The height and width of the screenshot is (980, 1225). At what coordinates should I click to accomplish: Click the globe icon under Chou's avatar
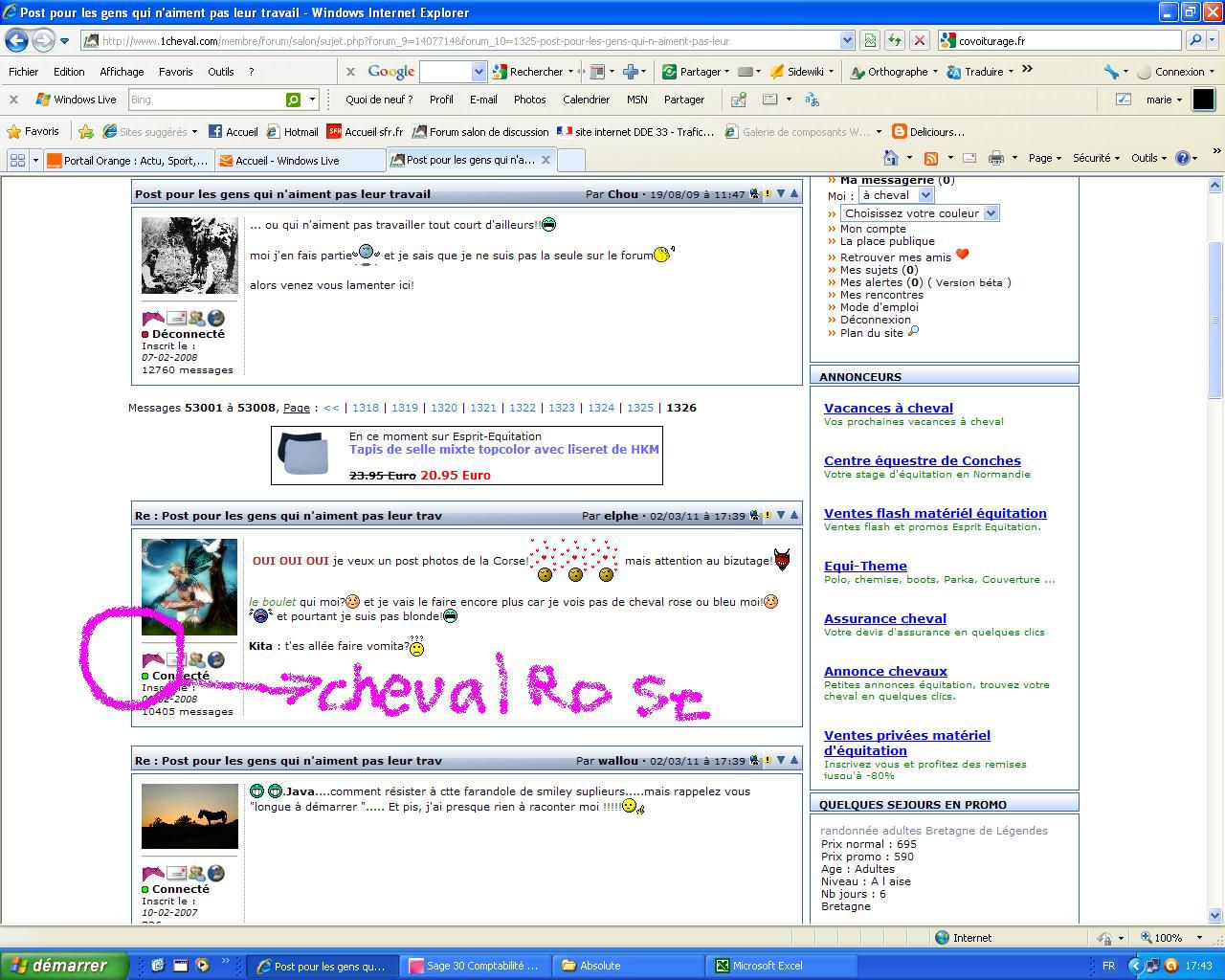coord(216,318)
